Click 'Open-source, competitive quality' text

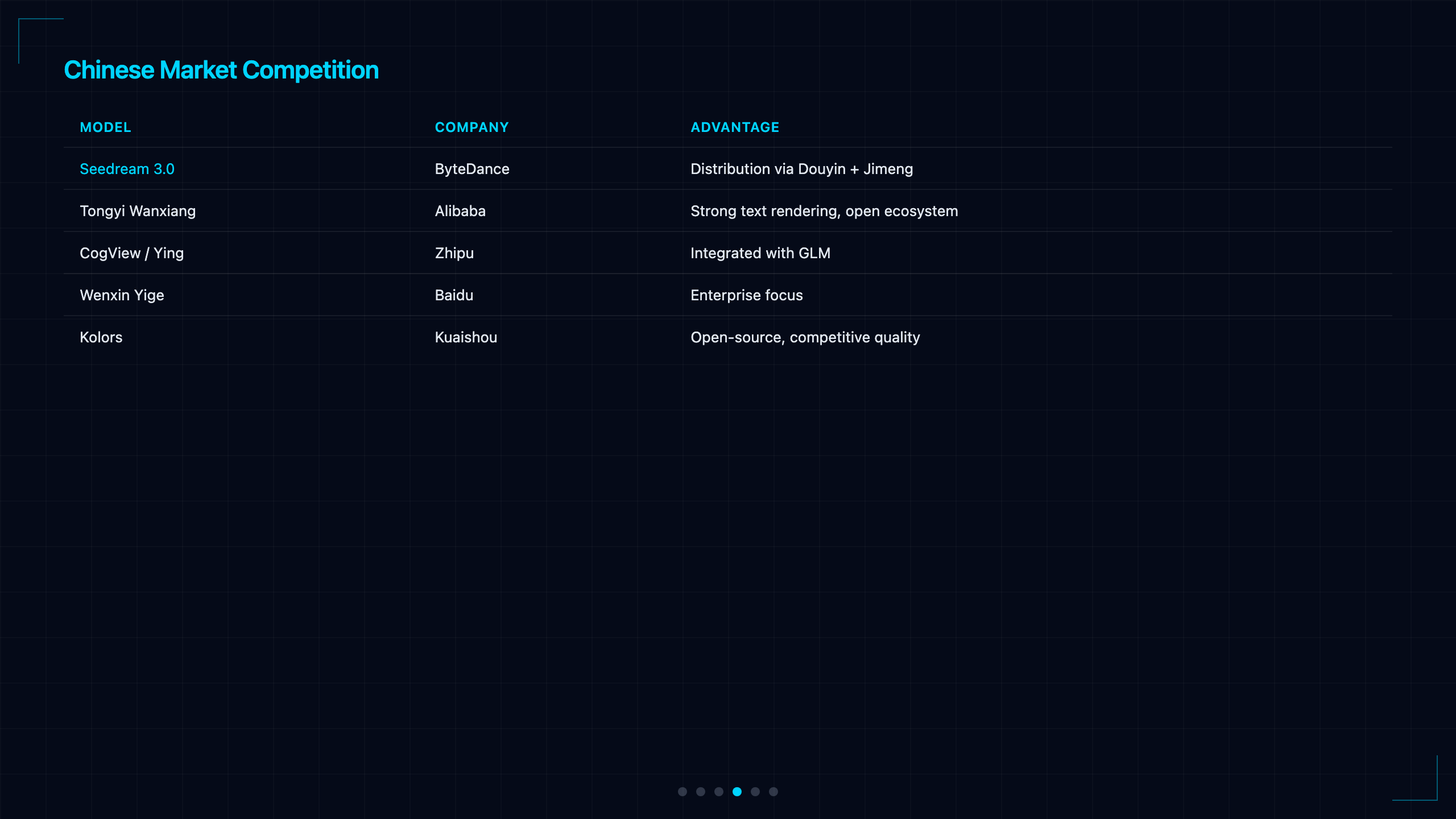(805, 338)
